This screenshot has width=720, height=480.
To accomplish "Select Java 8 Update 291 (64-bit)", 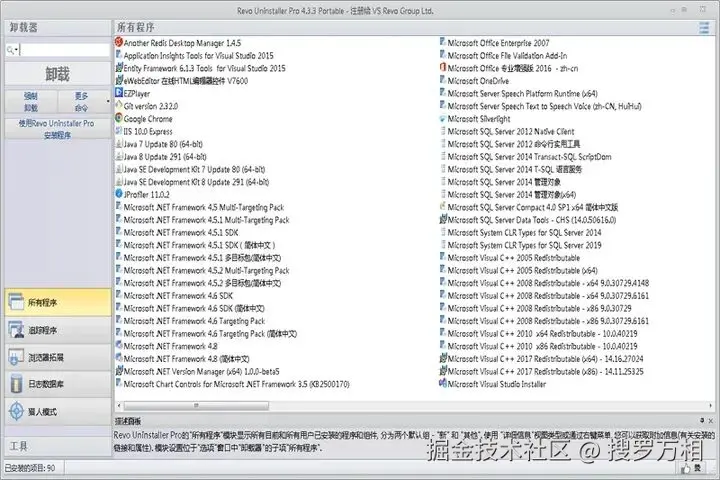I will [165, 157].
